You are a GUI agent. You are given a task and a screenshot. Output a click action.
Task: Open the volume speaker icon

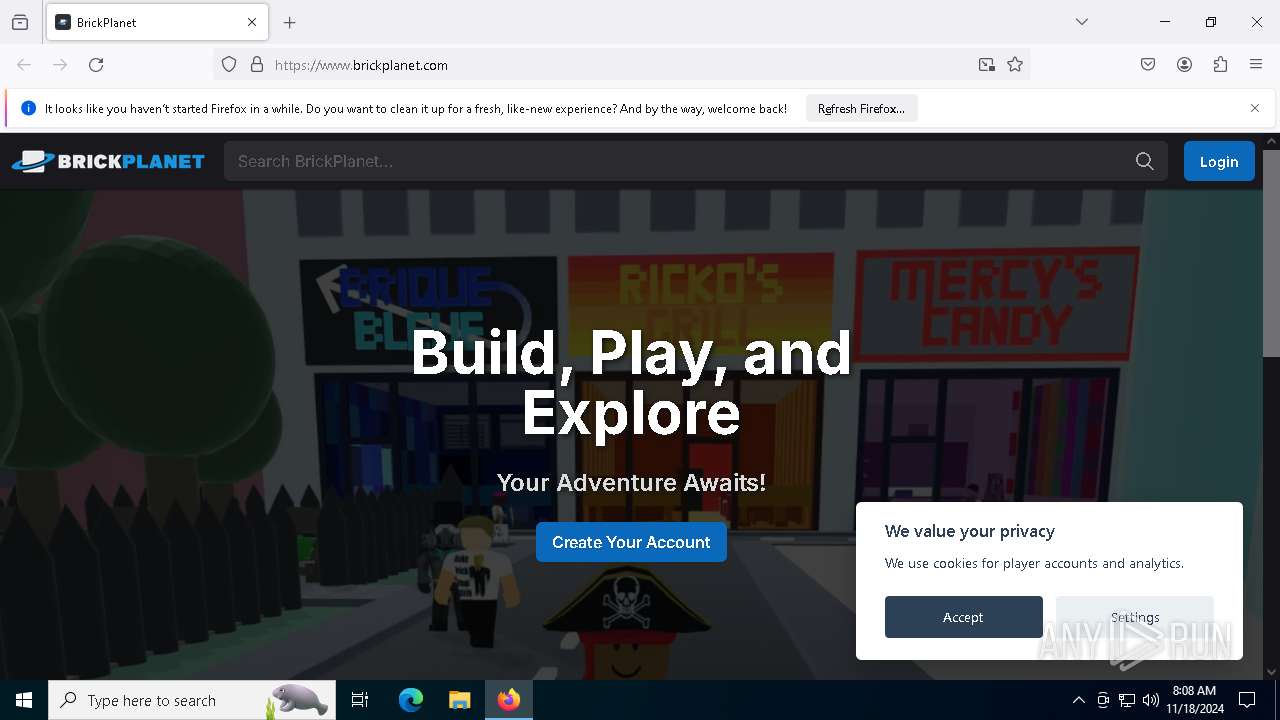click(x=1151, y=700)
